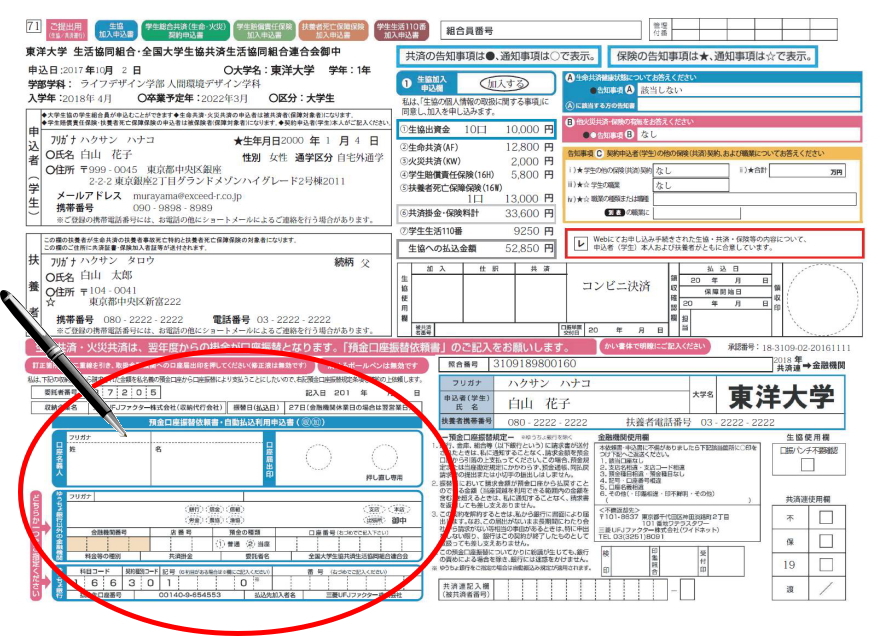
Task: Click the 口座番号 entry boxes
Action: [x=348, y=544]
